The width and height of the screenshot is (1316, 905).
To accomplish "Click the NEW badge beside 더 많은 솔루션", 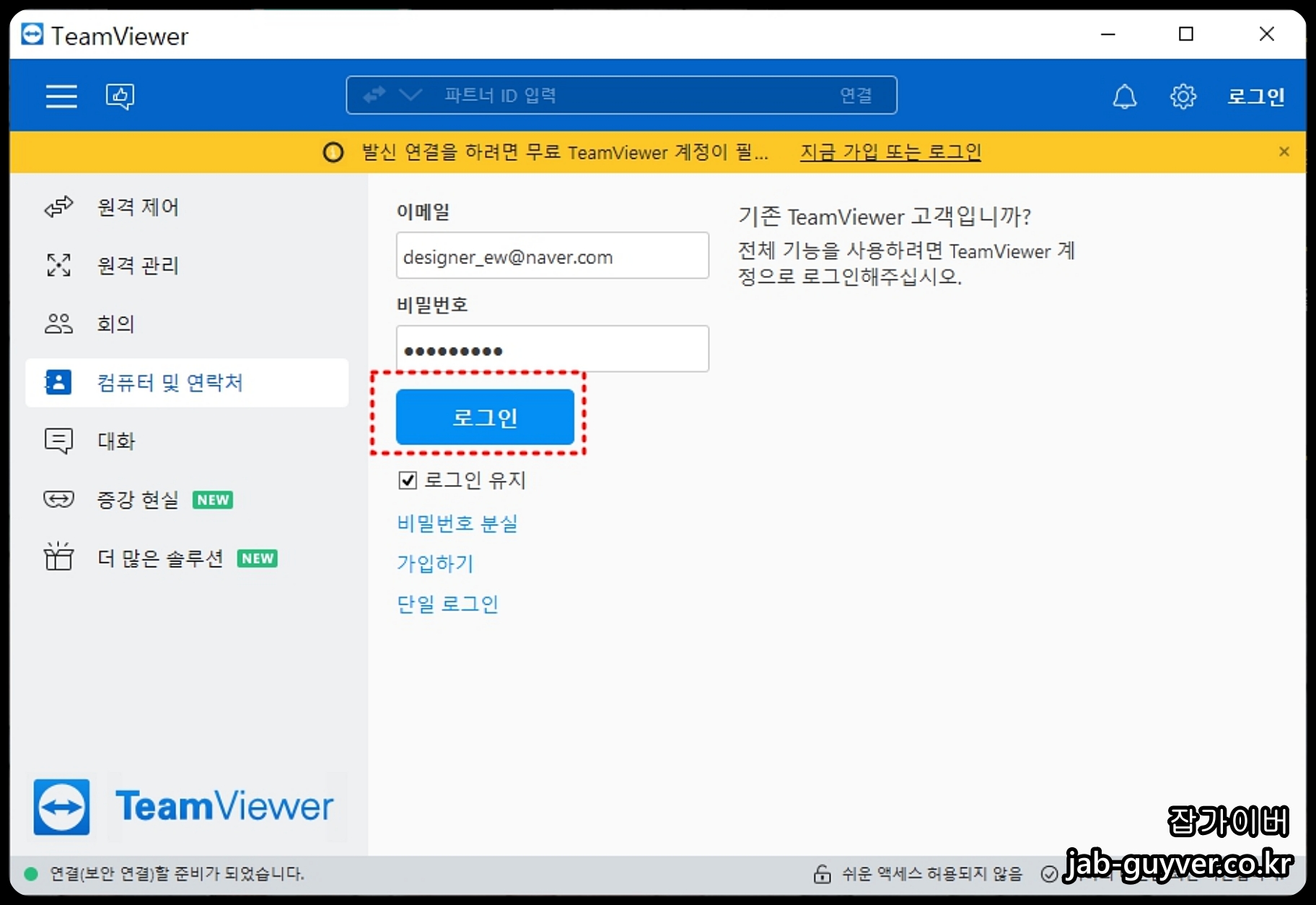I will pyautogui.click(x=258, y=559).
